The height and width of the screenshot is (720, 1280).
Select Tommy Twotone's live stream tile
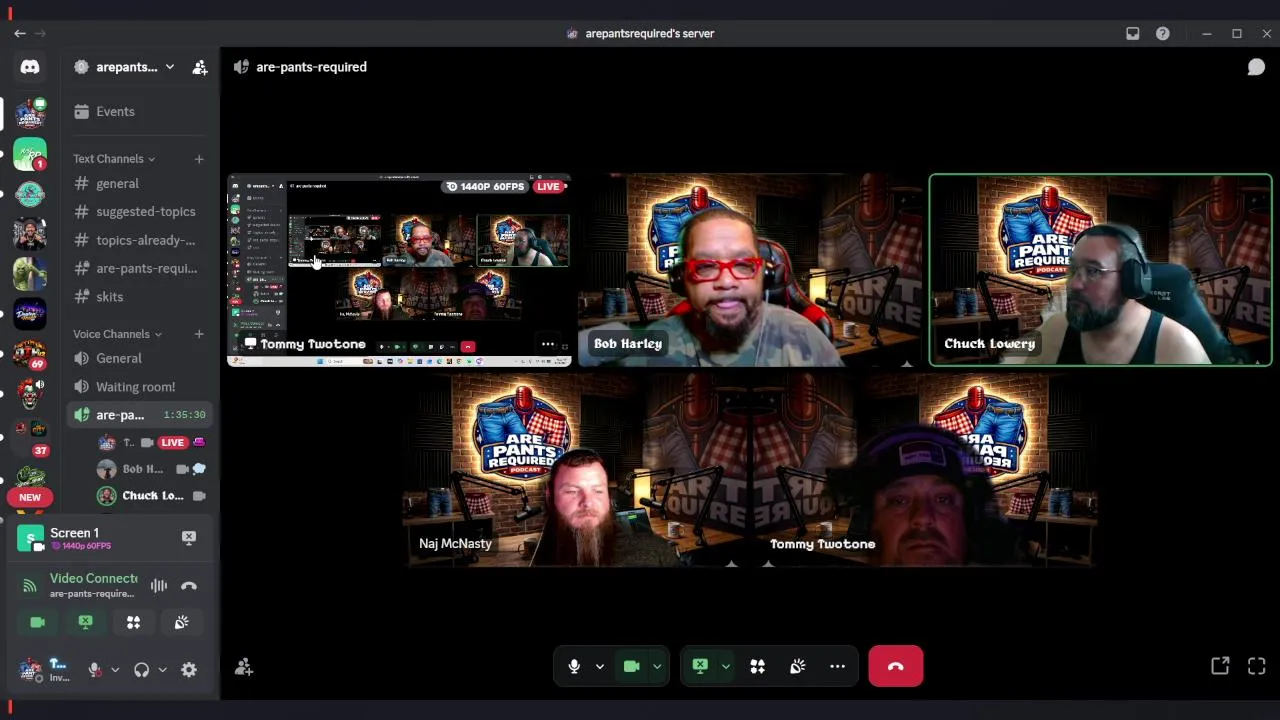coord(399,270)
